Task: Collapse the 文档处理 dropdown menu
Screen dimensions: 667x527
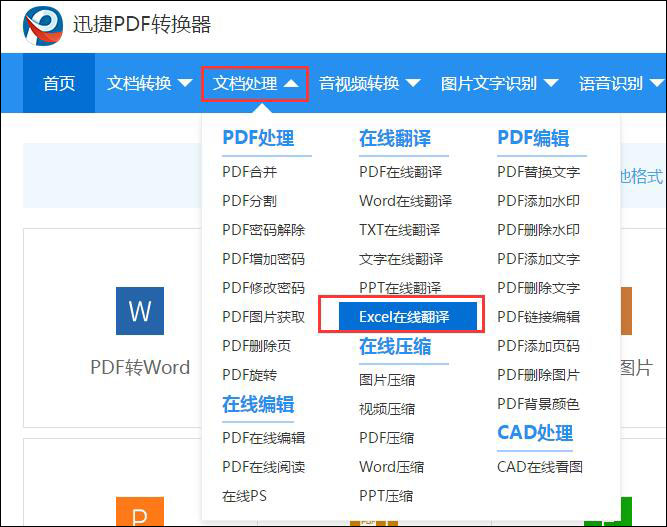Action: [255, 83]
